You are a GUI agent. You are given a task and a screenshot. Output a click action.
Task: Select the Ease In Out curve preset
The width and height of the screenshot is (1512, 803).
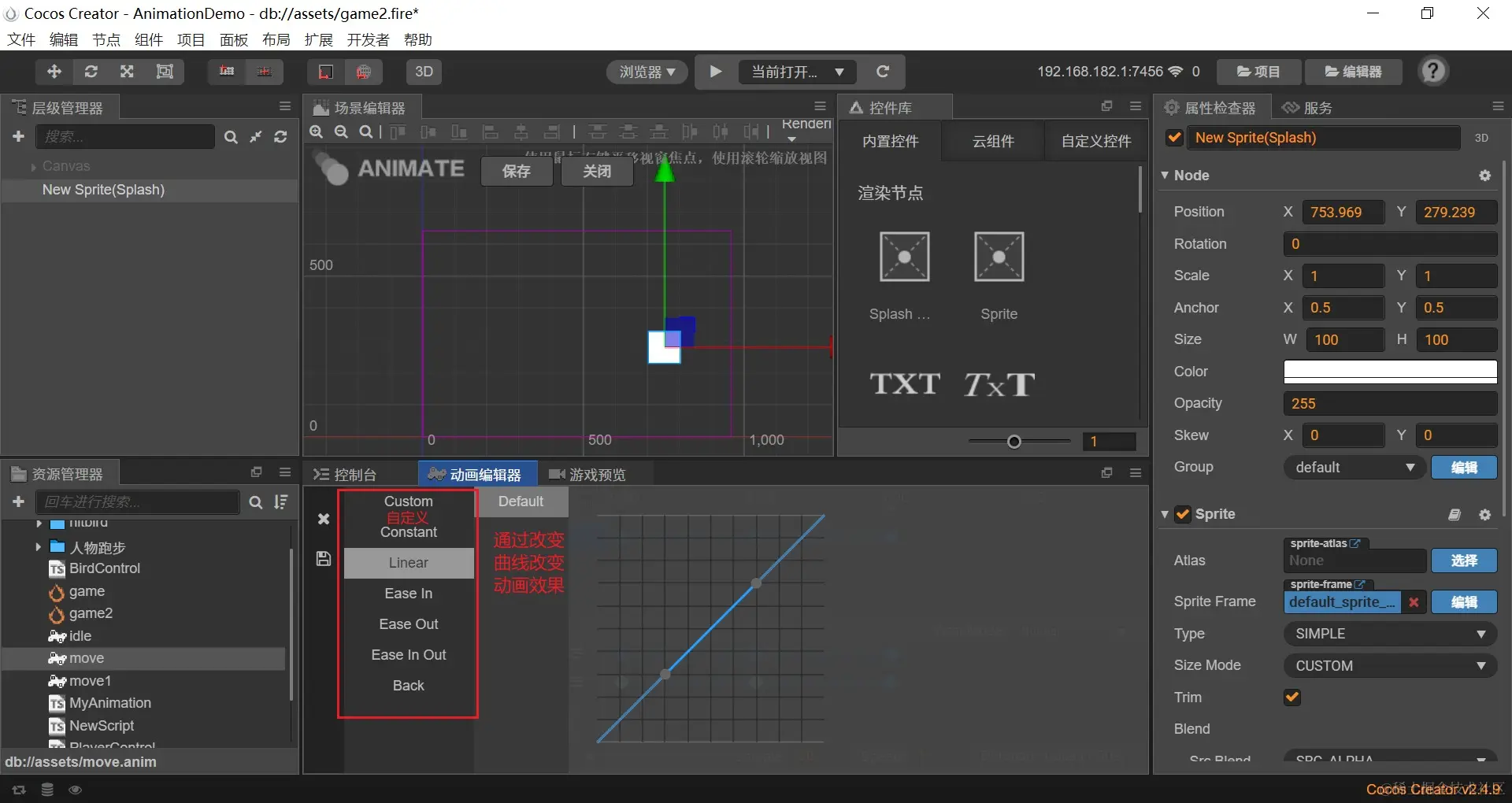(x=409, y=655)
